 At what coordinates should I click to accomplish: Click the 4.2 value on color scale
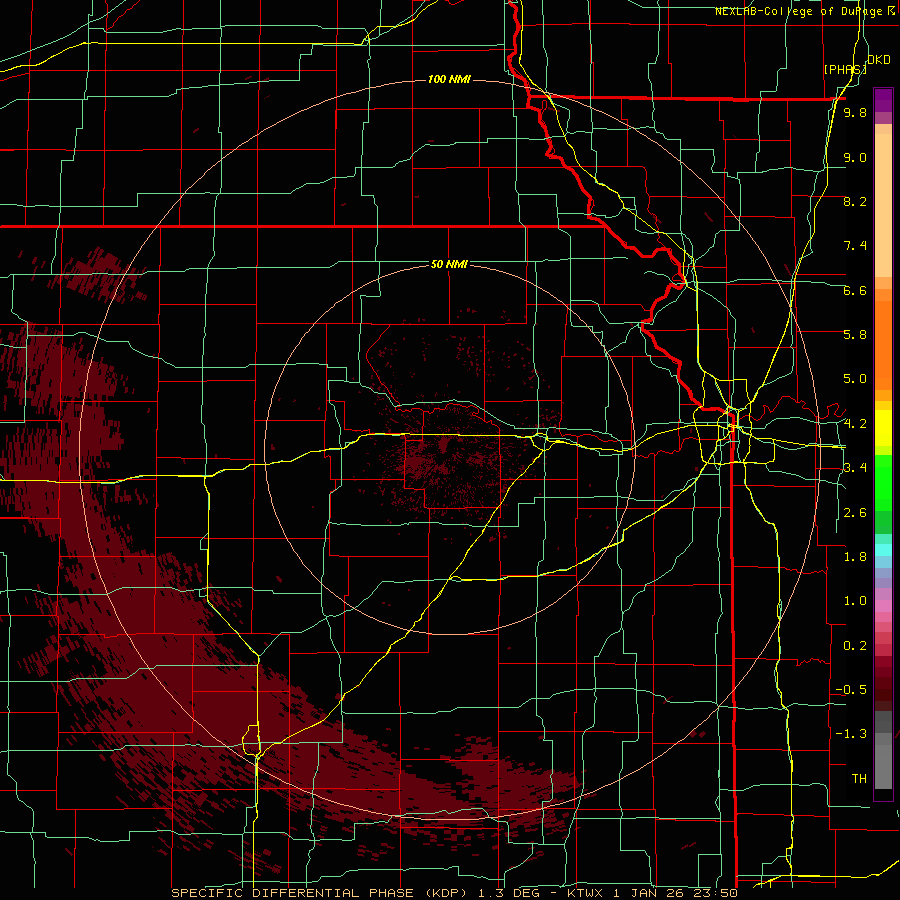pos(855,424)
